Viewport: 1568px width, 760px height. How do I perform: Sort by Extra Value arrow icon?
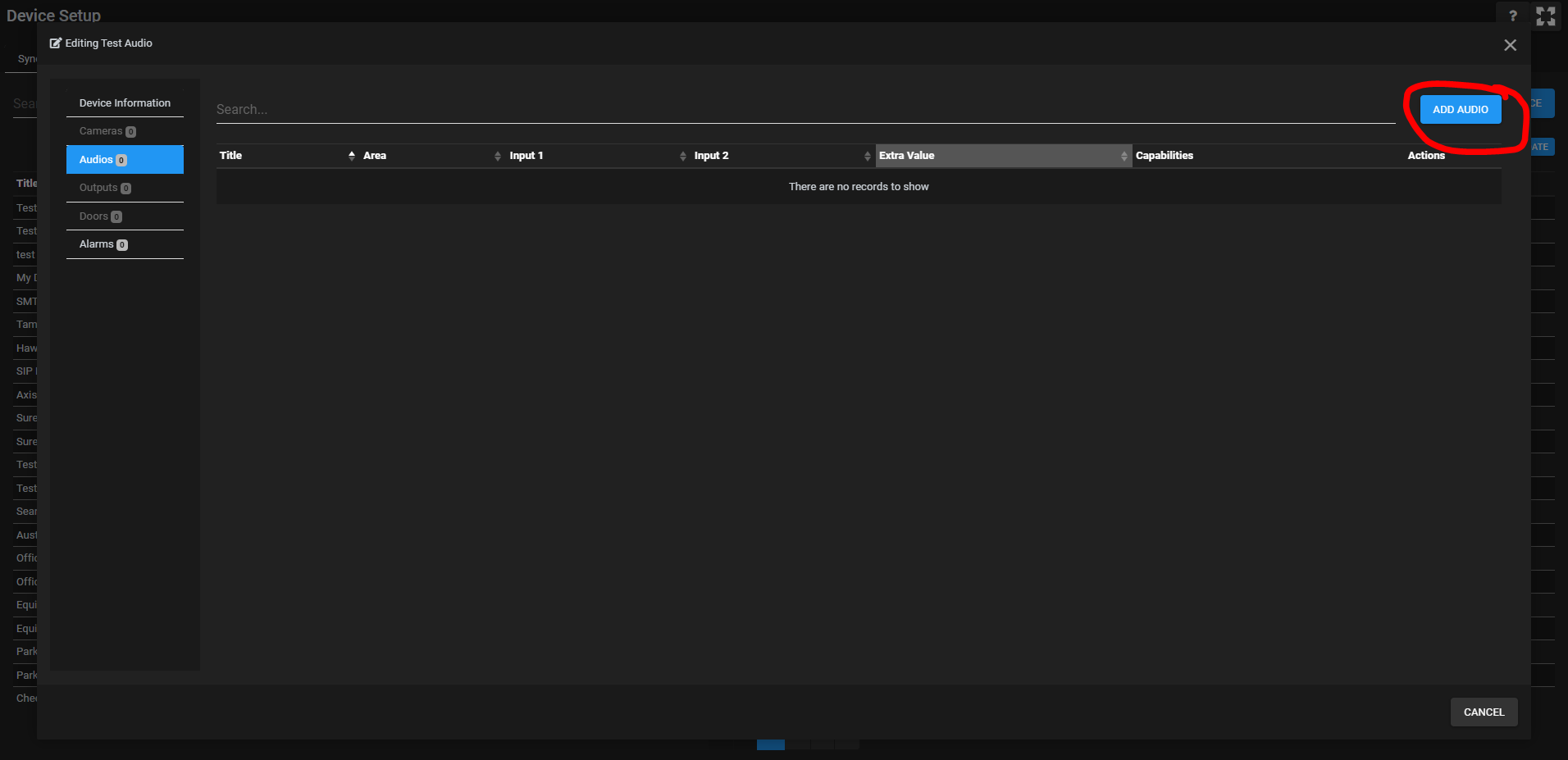1124,156
